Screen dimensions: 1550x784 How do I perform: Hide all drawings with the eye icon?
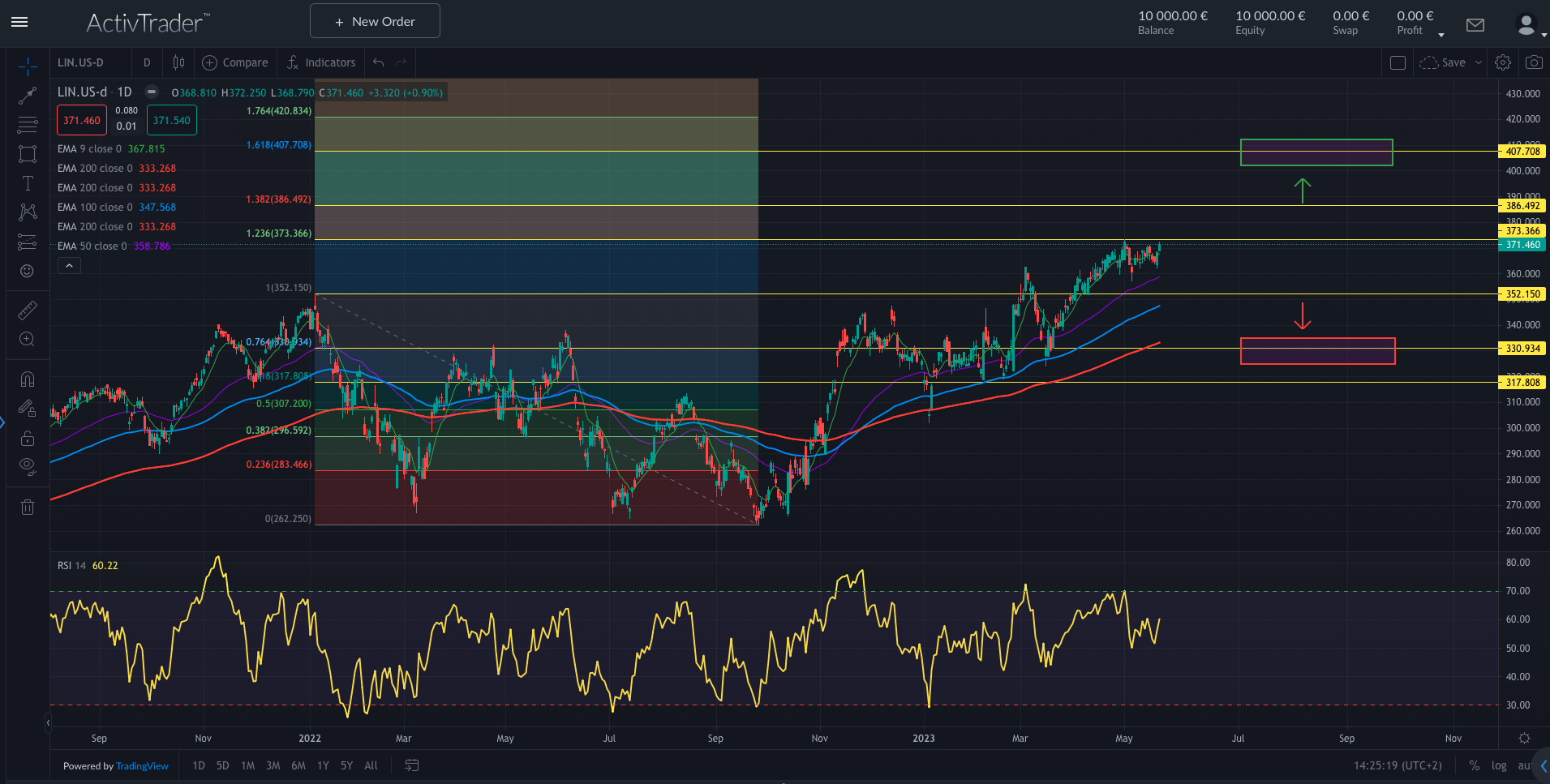click(28, 466)
